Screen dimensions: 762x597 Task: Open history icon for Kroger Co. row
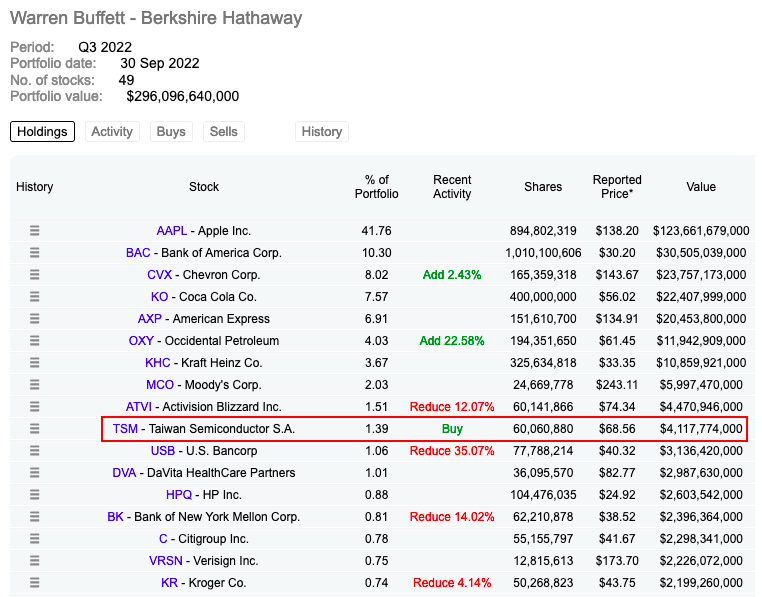[x=35, y=582]
